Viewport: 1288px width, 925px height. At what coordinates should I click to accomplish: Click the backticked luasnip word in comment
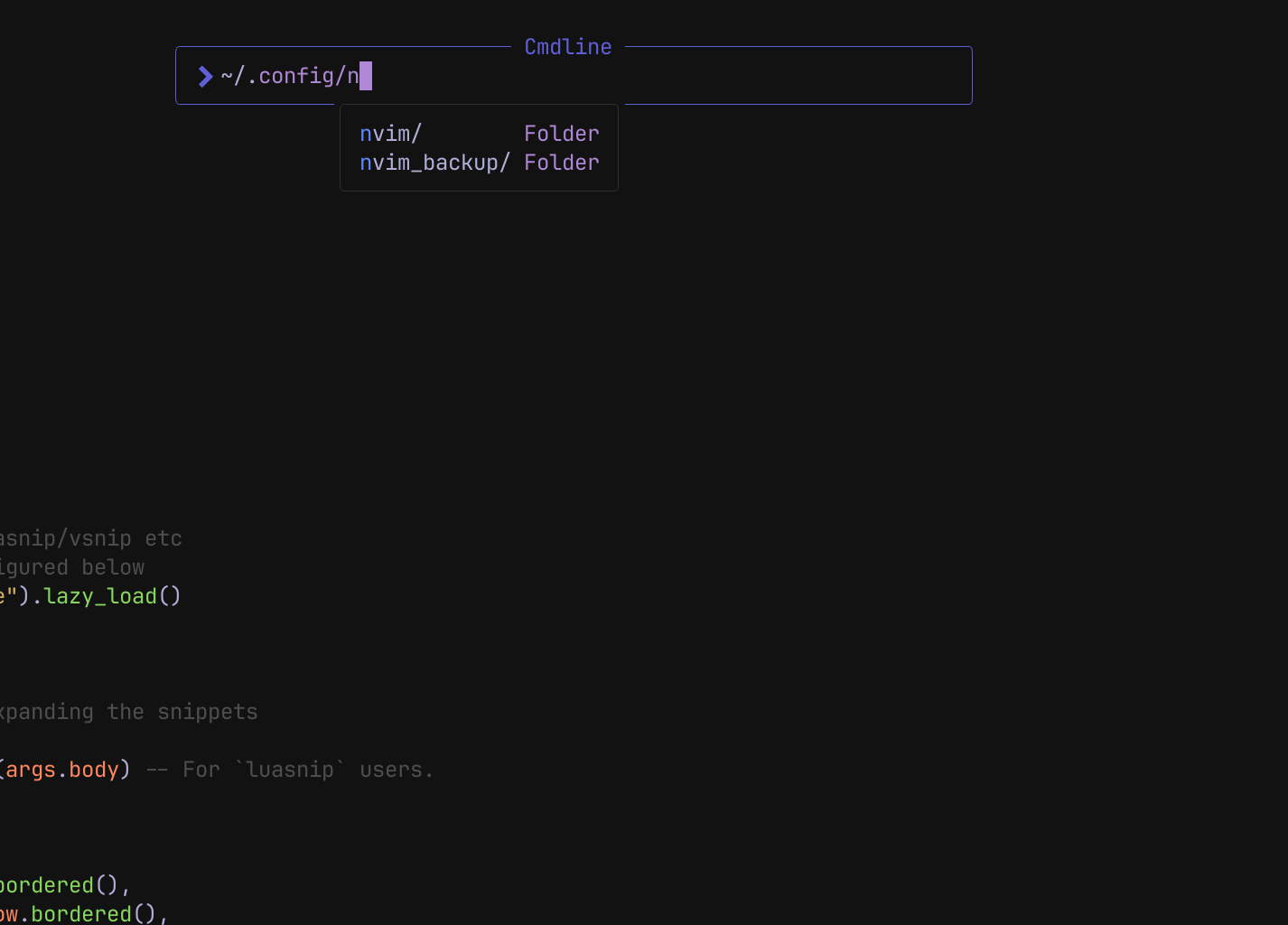click(x=290, y=770)
